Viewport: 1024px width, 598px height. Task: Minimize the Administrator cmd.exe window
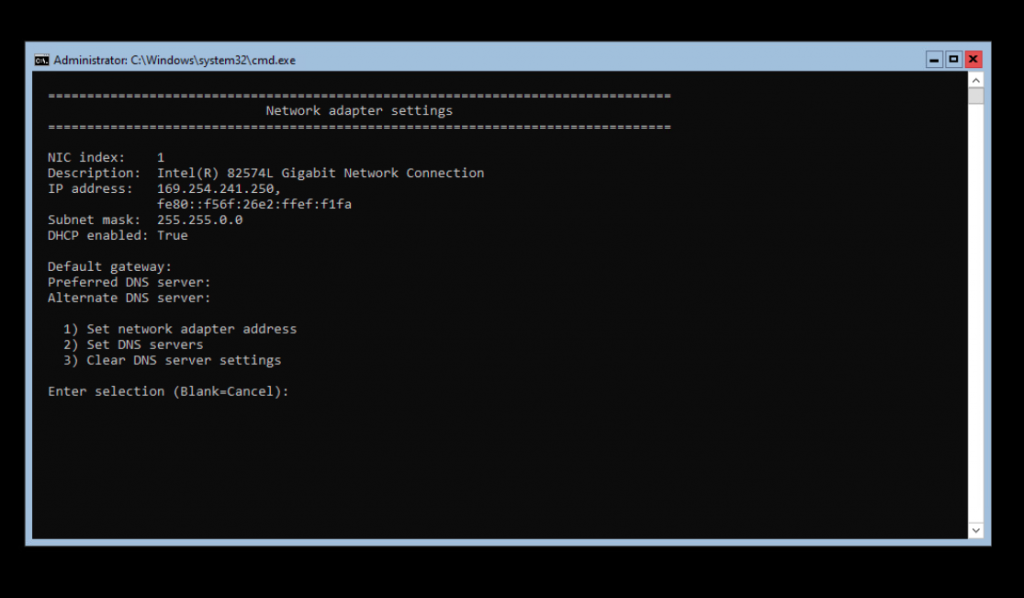tap(934, 59)
